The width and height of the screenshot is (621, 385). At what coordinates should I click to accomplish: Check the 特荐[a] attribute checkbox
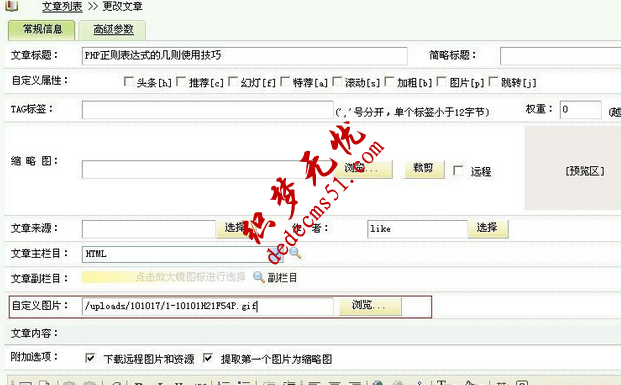[x=285, y=82]
